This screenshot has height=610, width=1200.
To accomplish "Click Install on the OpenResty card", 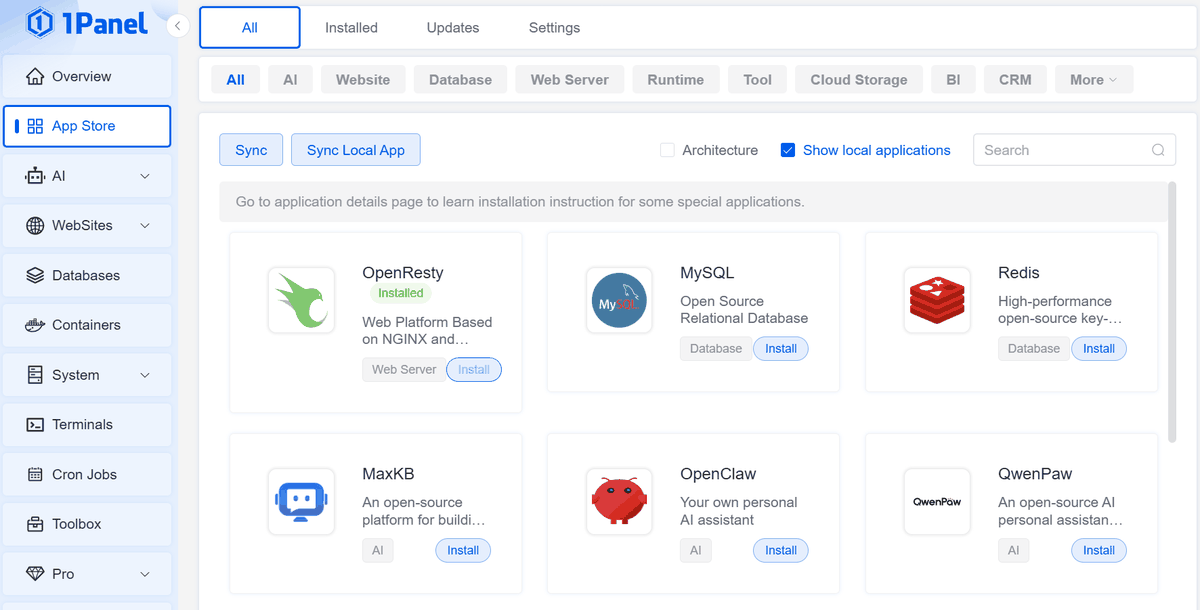I will click(x=474, y=370).
